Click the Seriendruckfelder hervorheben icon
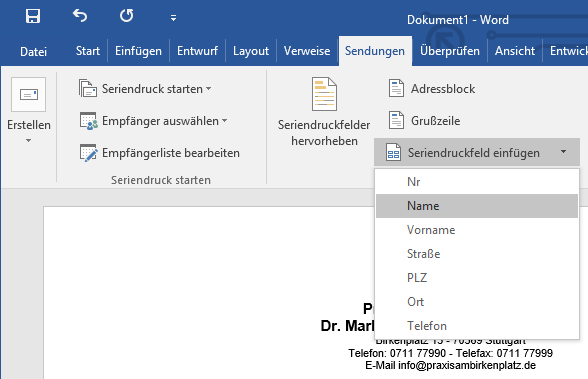The width and height of the screenshot is (588, 379). coord(324,94)
